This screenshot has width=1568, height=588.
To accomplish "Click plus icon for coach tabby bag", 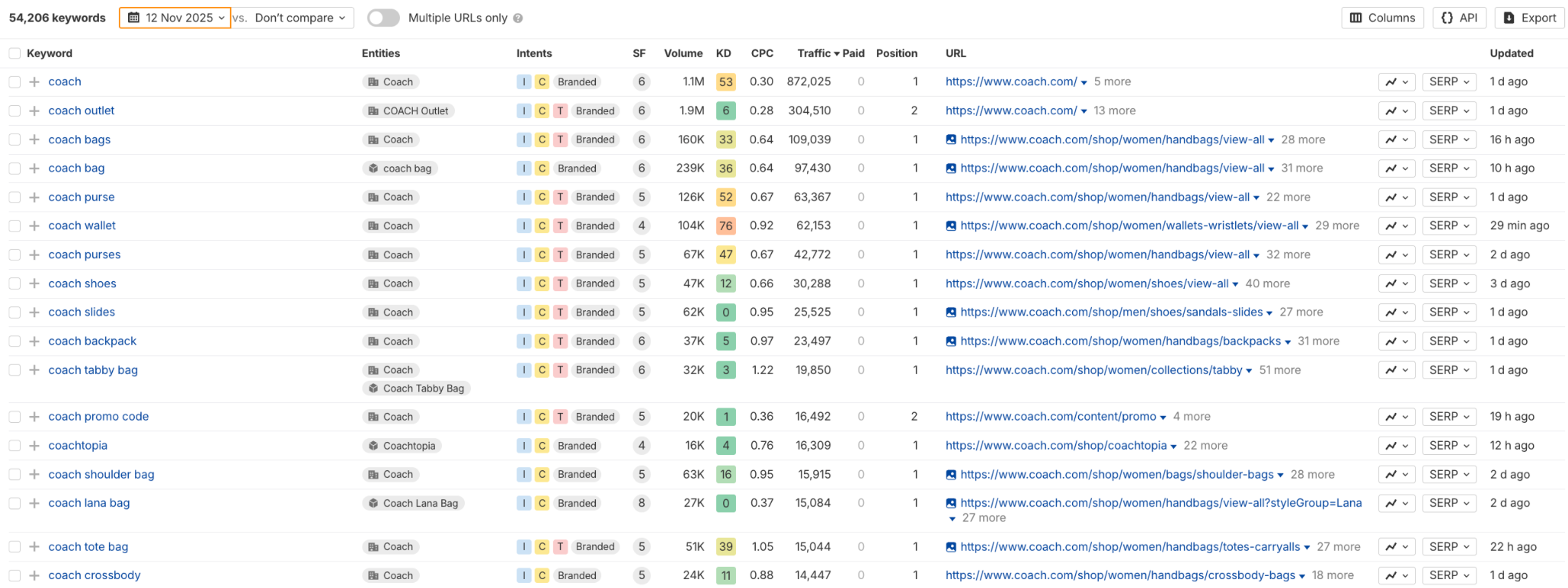I will tap(35, 370).
